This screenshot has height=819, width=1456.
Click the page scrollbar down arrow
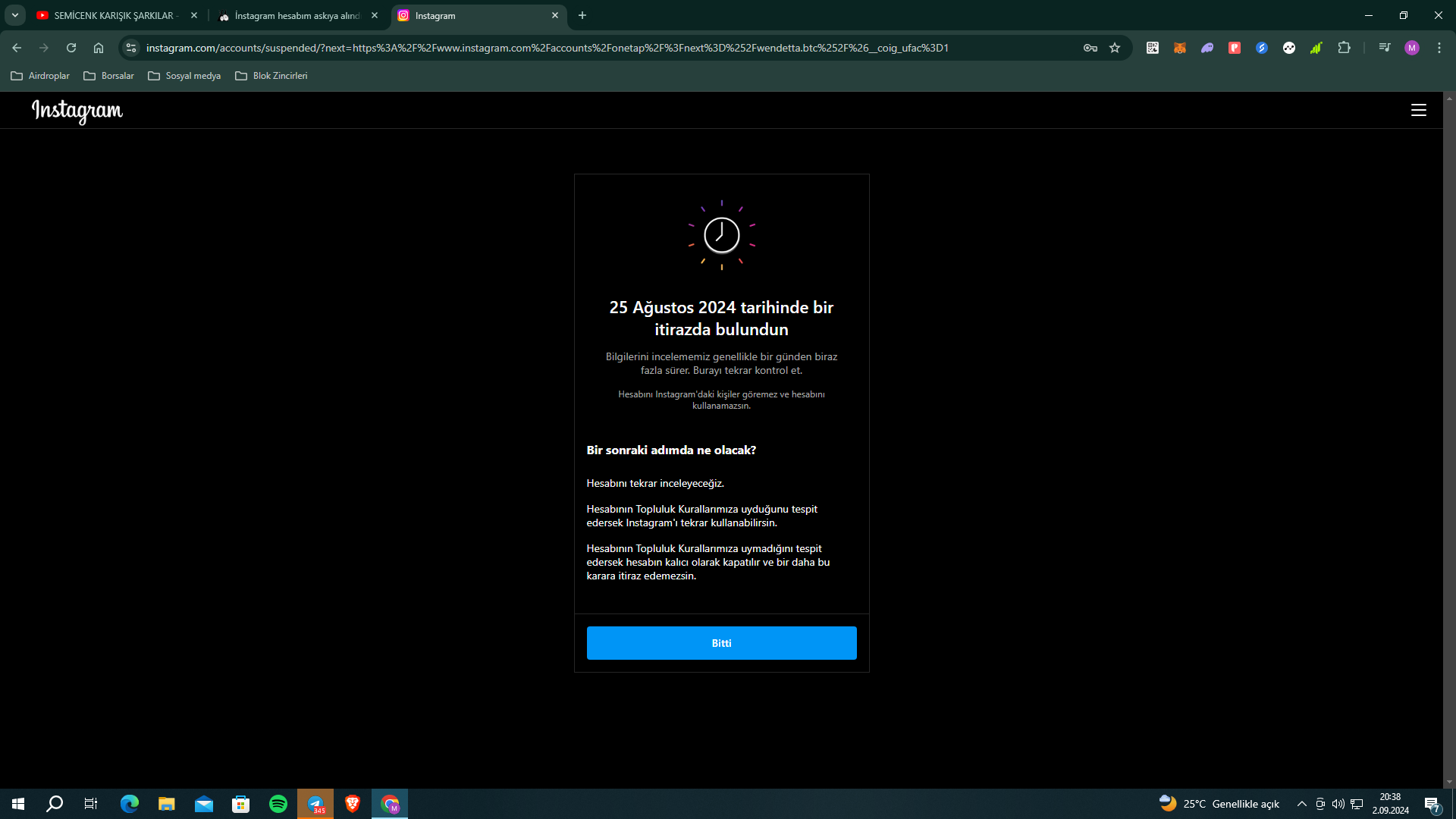pyautogui.click(x=1449, y=782)
